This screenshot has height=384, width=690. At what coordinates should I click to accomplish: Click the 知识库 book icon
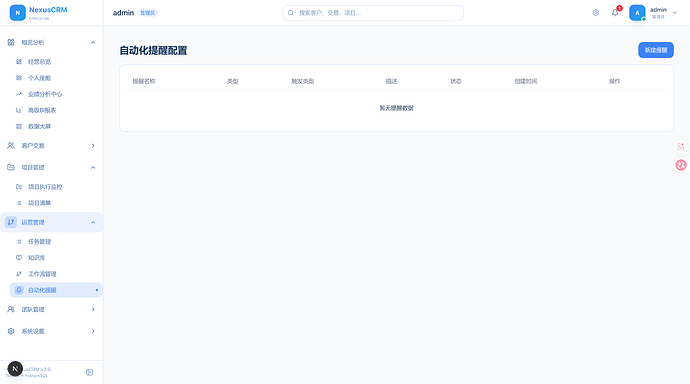pos(19,258)
